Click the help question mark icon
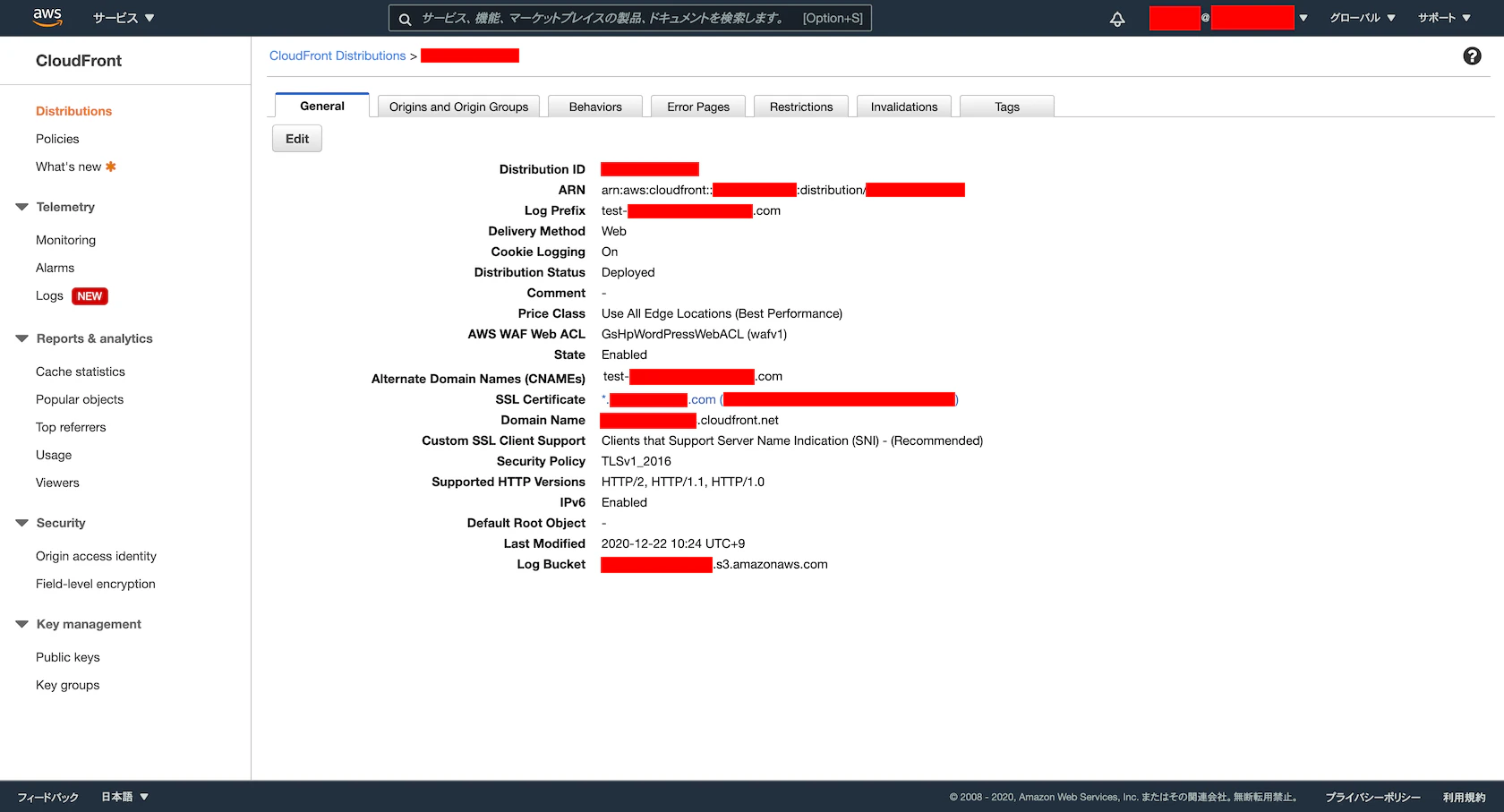Screen dimensions: 1504x812 click(1471, 56)
